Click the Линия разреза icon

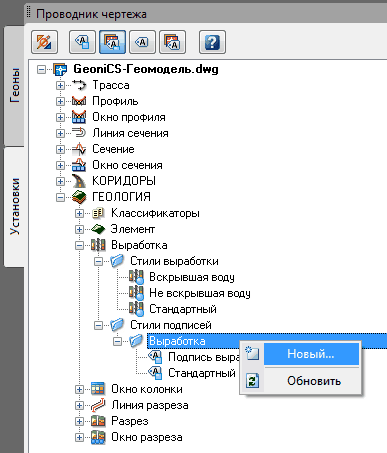[x=98, y=405]
